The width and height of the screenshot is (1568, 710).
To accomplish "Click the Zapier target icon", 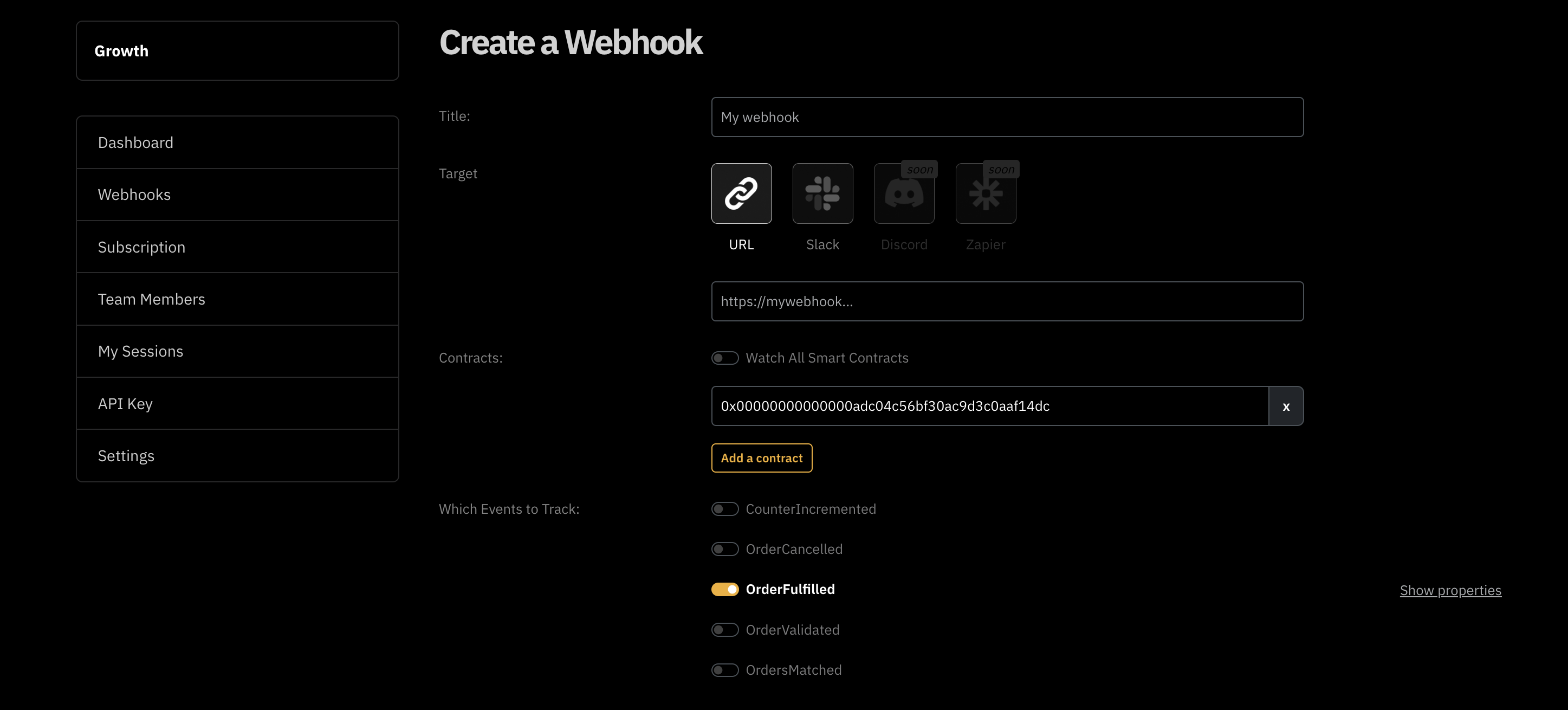I will pyautogui.click(x=986, y=193).
